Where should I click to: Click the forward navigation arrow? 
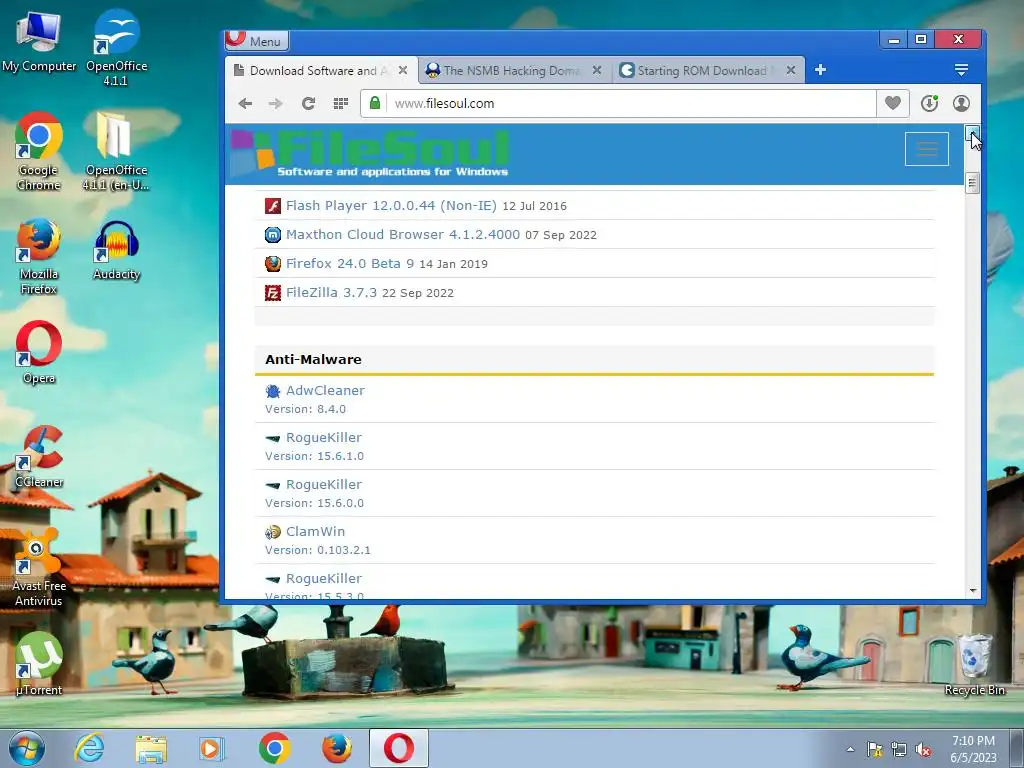point(276,103)
